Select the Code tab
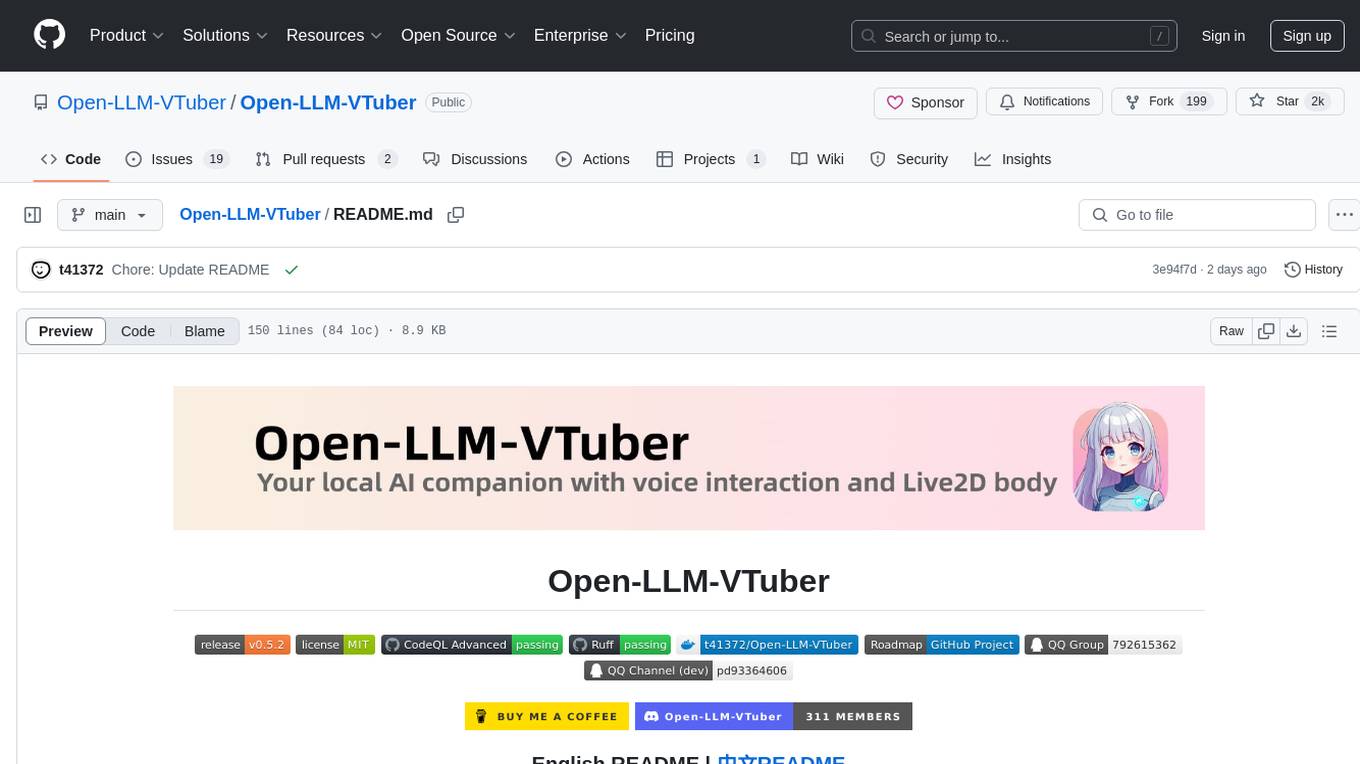 71,159
